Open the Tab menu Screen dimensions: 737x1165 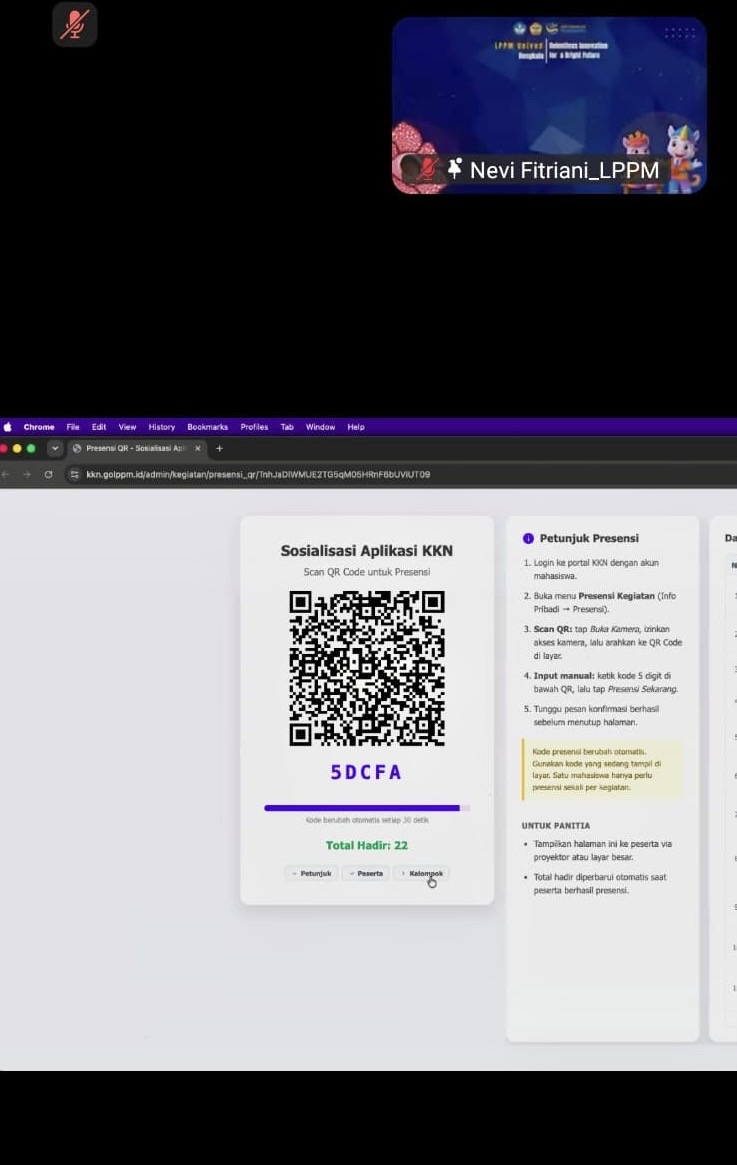(287, 427)
